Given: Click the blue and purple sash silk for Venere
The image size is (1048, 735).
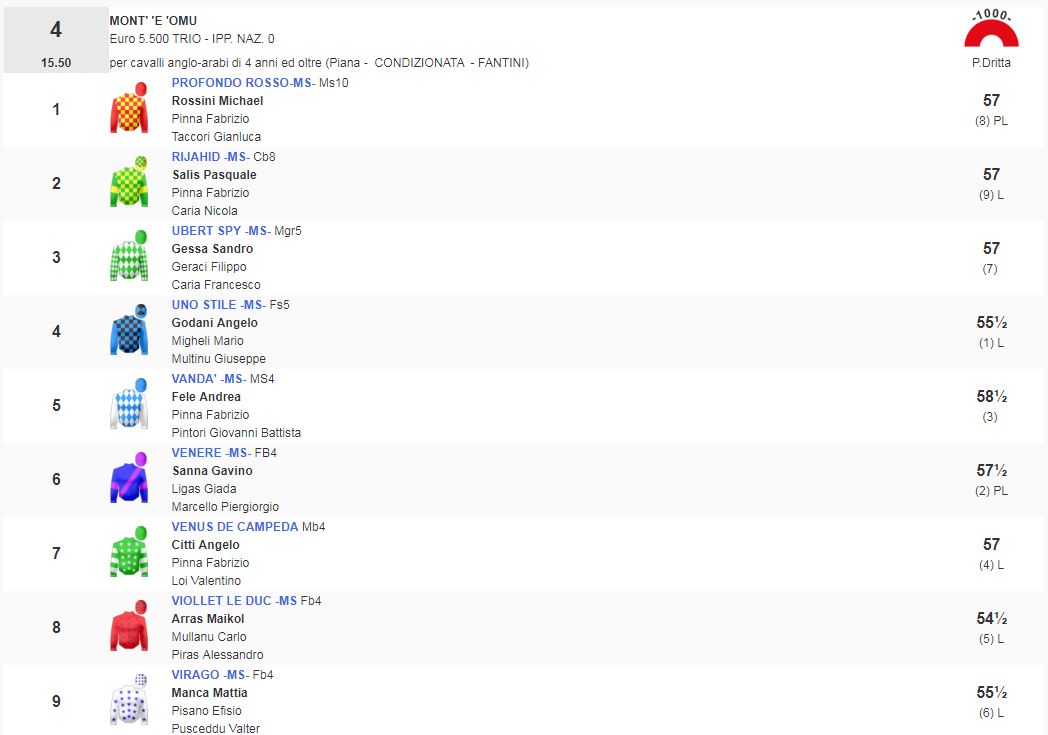Looking at the screenshot, I should click(x=129, y=479).
